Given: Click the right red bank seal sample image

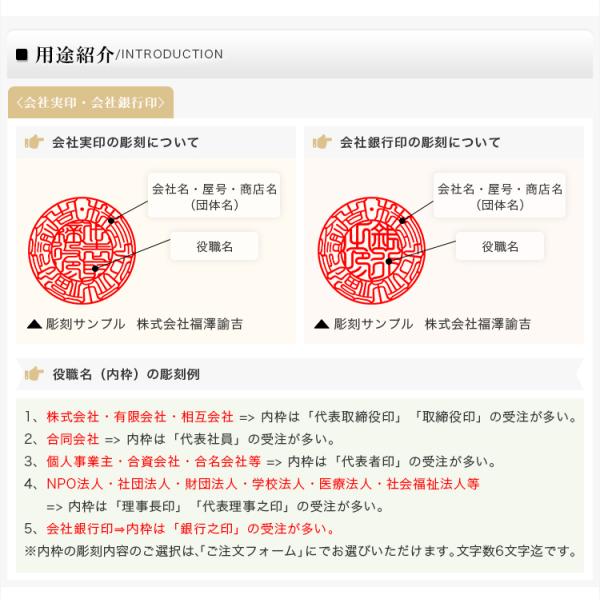Looking at the screenshot, I should pos(371,251).
